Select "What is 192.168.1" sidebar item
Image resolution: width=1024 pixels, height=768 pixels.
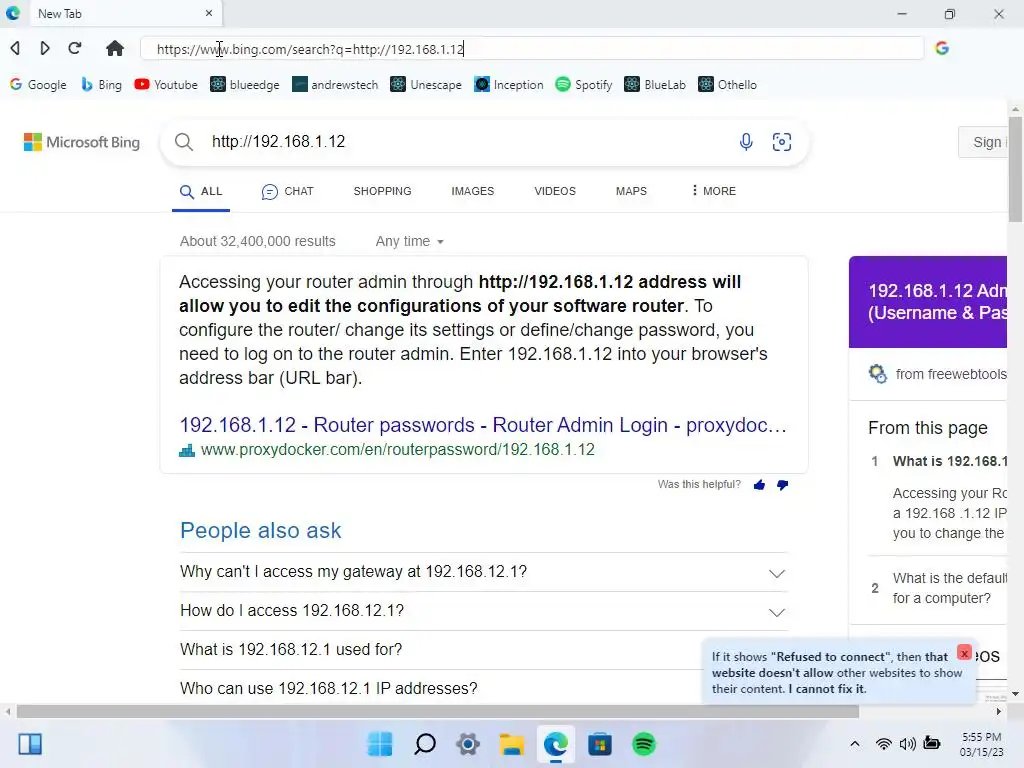(950, 462)
